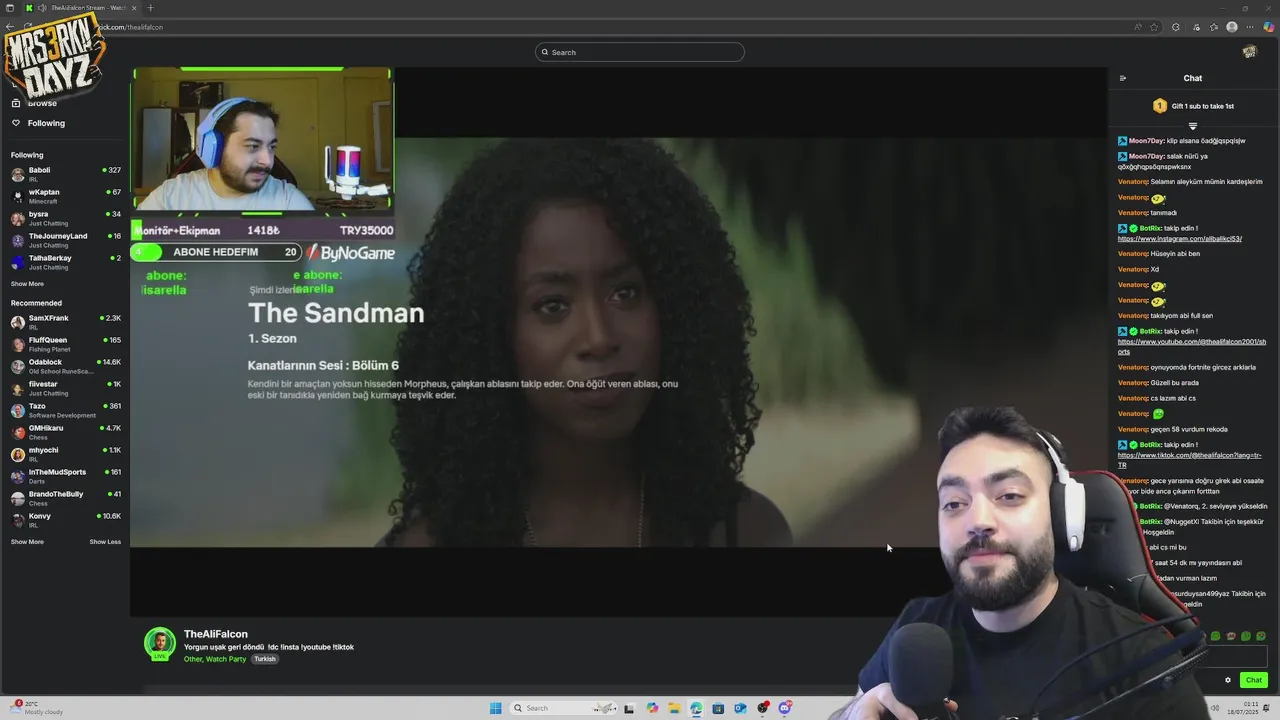Mute the TheAliFalcon Stream browser tab
This screenshot has height=720, width=1280.
[x=41, y=8]
